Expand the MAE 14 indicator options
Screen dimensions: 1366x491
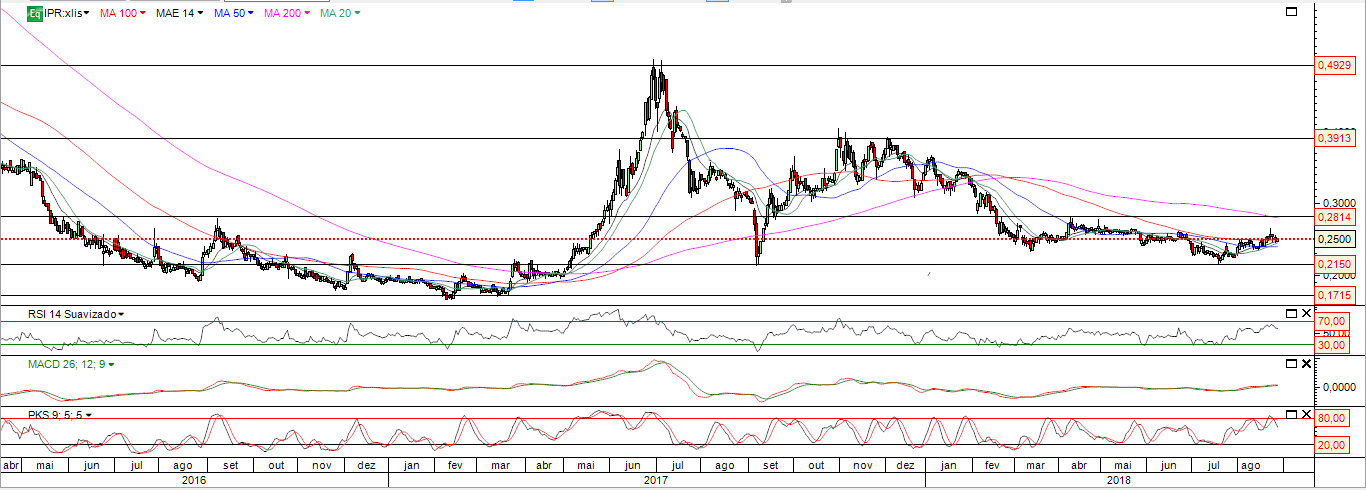tap(179, 13)
